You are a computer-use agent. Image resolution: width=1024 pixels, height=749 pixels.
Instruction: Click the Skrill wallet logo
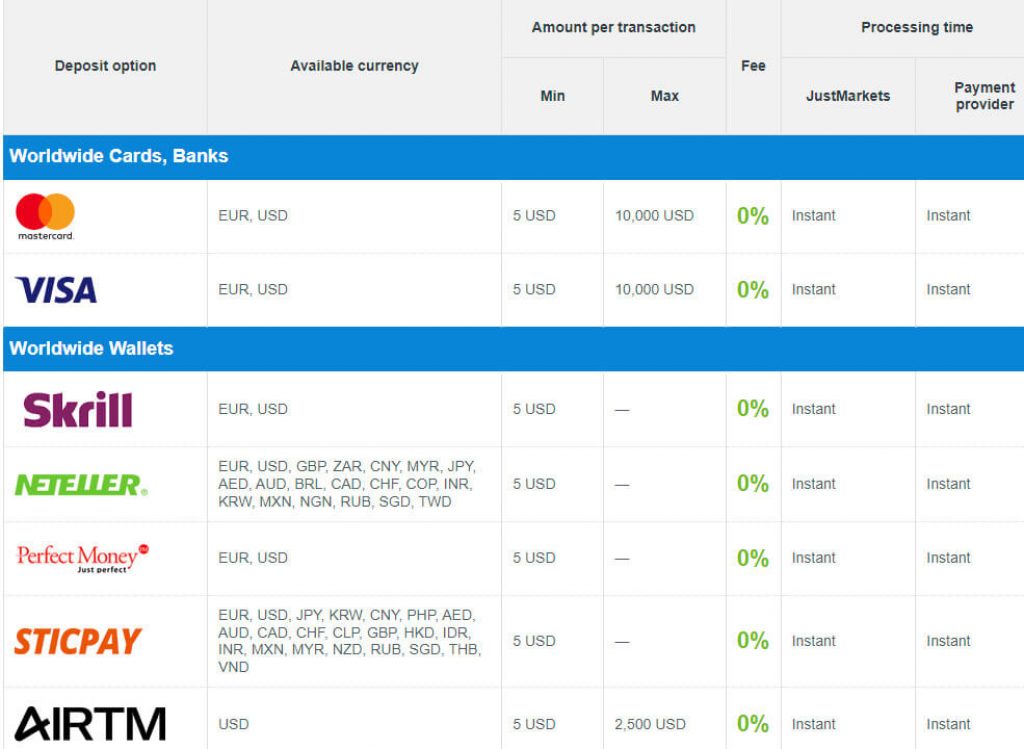coord(78,409)
